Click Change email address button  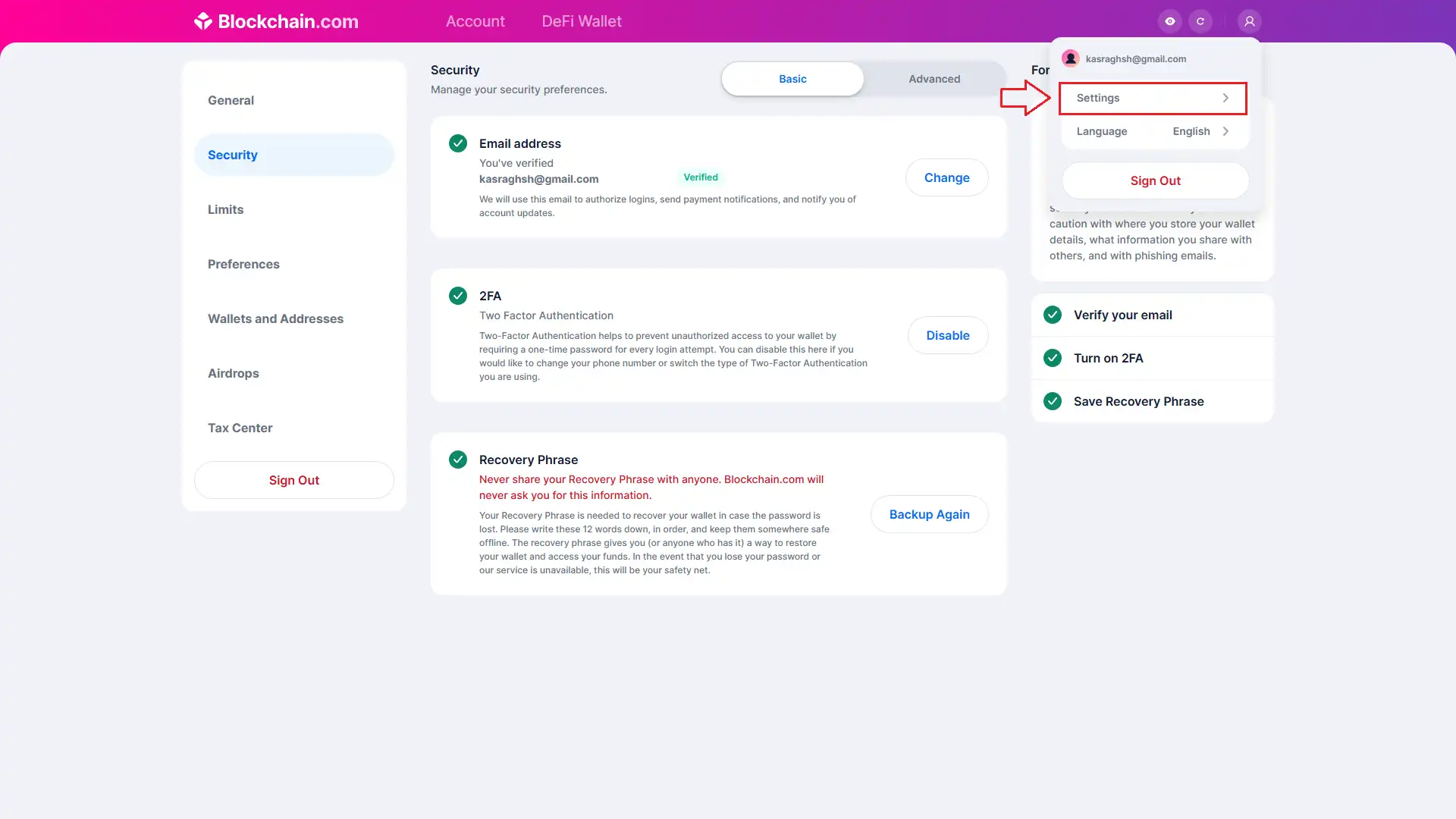coord(946,177)
